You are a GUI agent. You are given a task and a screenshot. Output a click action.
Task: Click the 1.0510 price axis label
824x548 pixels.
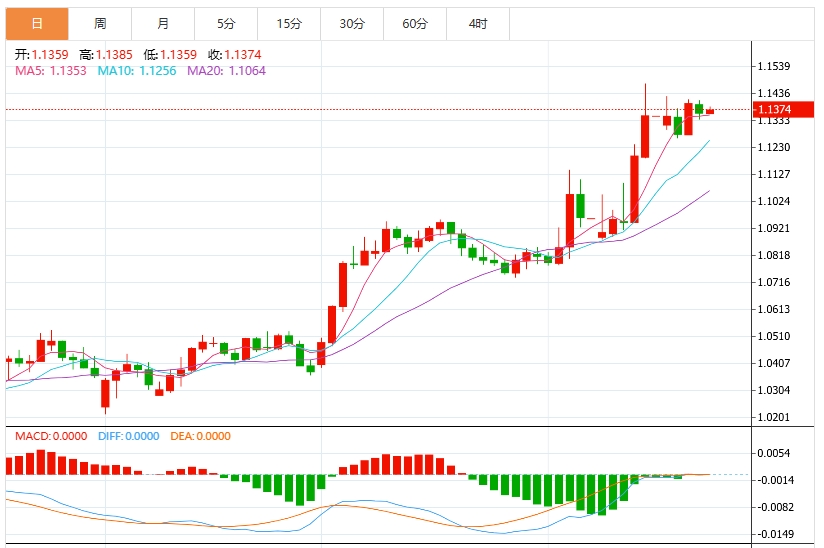(x=774, y=336)
